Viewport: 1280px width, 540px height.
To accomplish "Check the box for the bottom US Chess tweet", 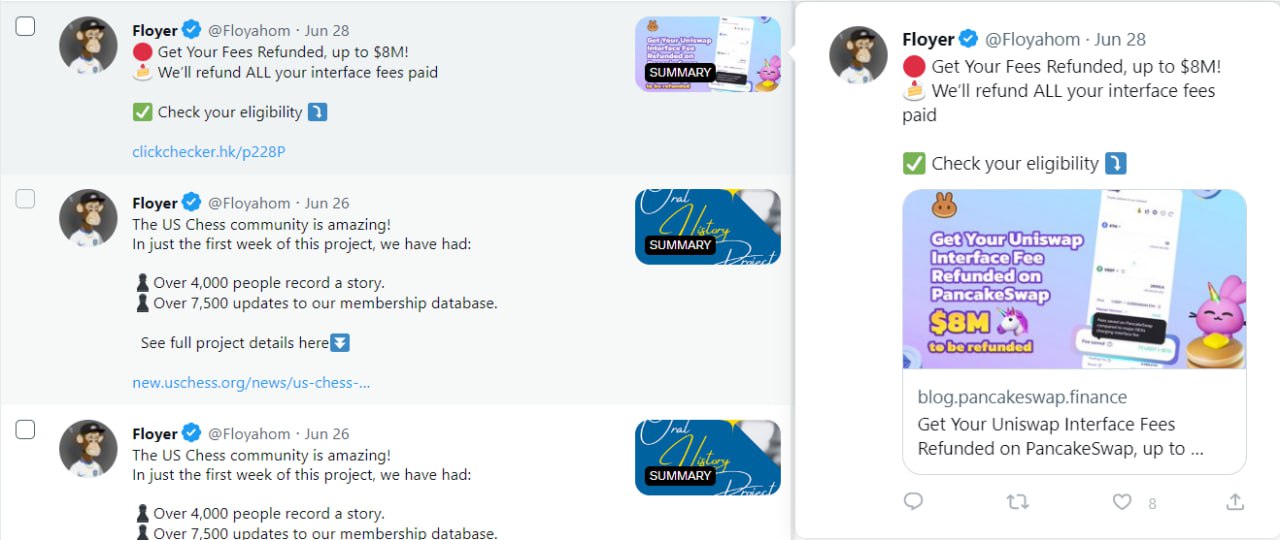I will (26, 430).
